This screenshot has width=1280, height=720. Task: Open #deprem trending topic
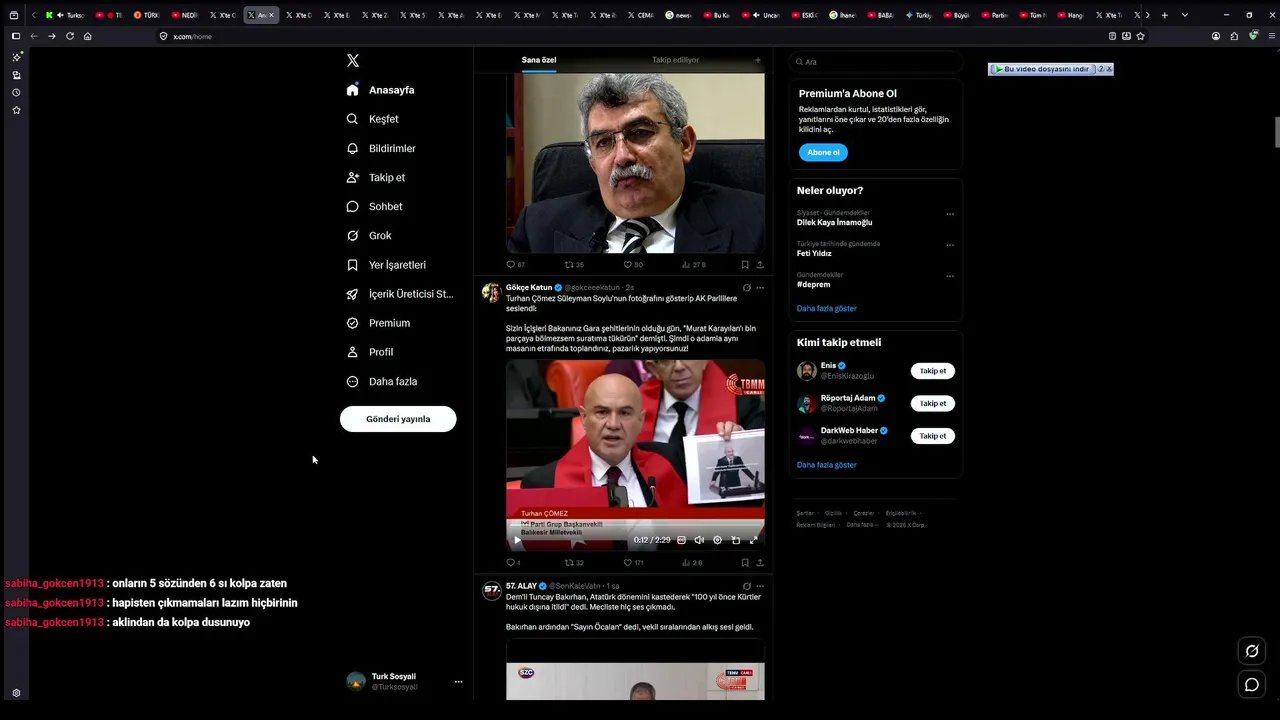coord(814,285)
